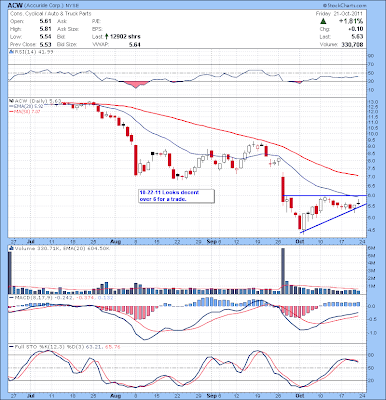Click the candlestick icon beside ACW (Daily)
Screen dimensions: 386x400
[11, 100]
